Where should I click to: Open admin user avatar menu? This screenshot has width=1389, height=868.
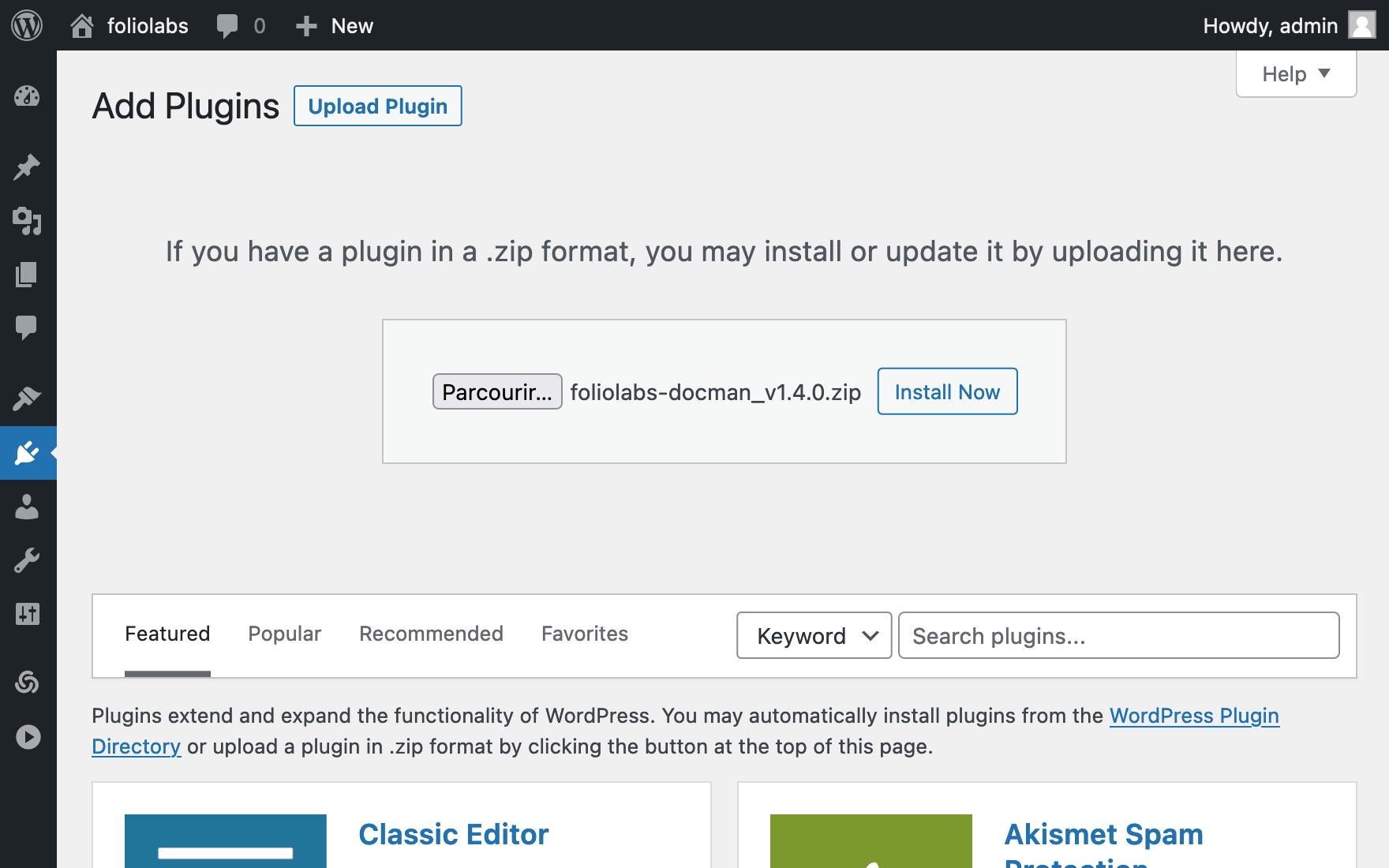click(x=1362, y=25)
